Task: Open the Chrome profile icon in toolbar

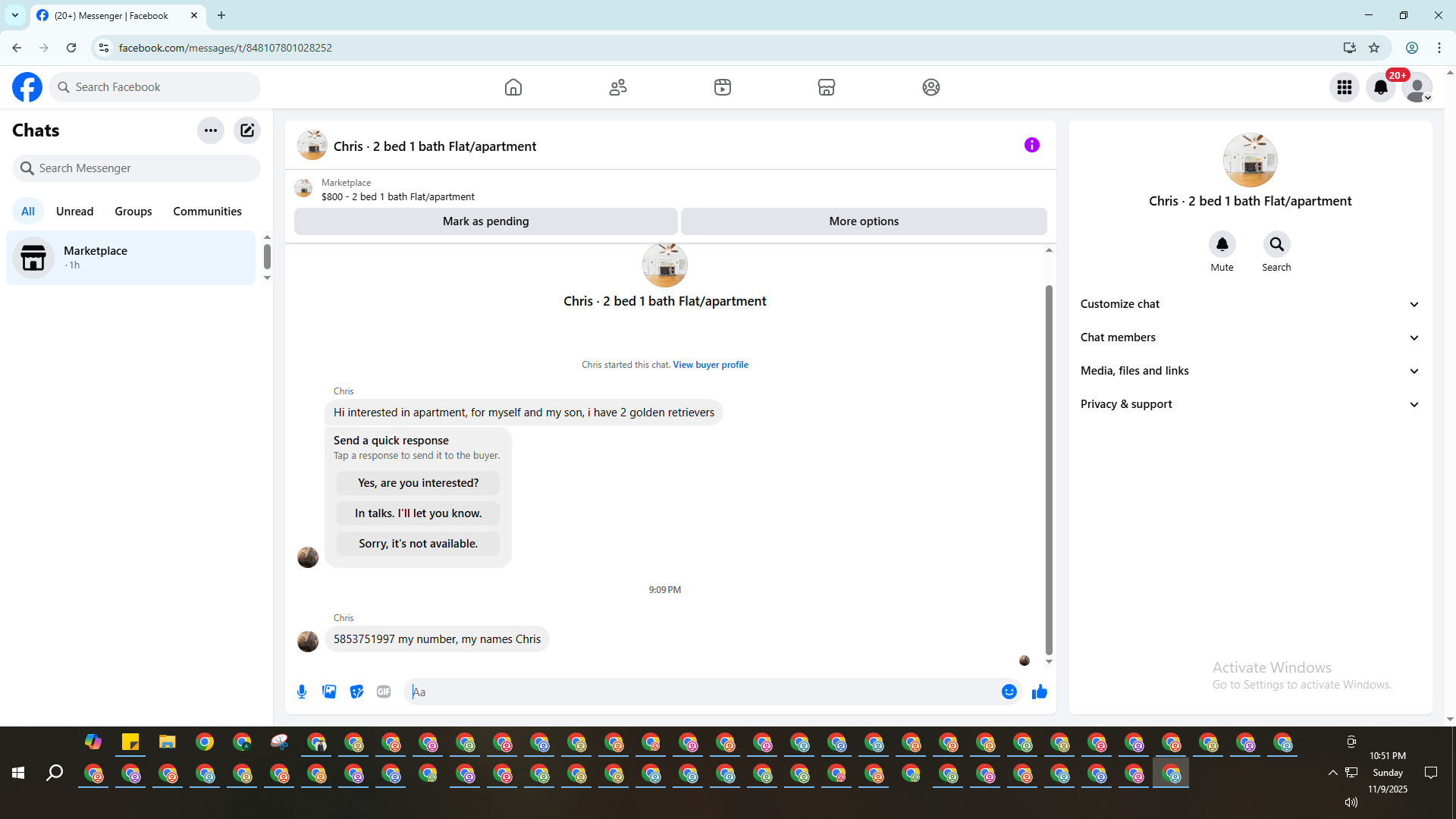Action: (x=1412, y=48)
